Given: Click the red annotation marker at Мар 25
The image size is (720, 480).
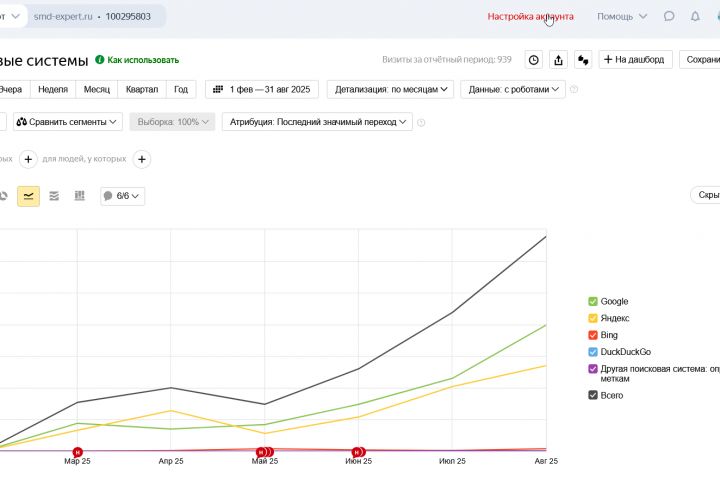Looking at the screenshot, I should [x=78, y=453].
